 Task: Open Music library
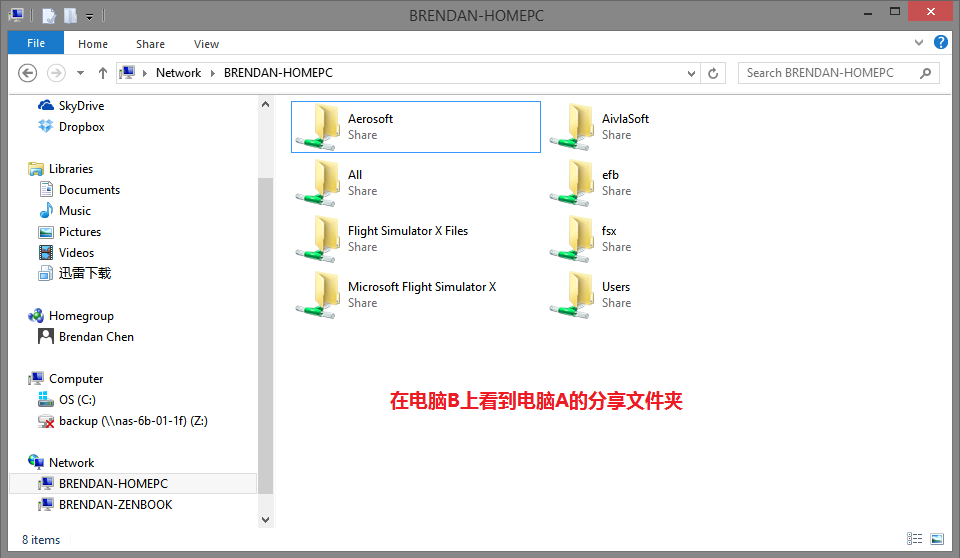tap(65, 211)
